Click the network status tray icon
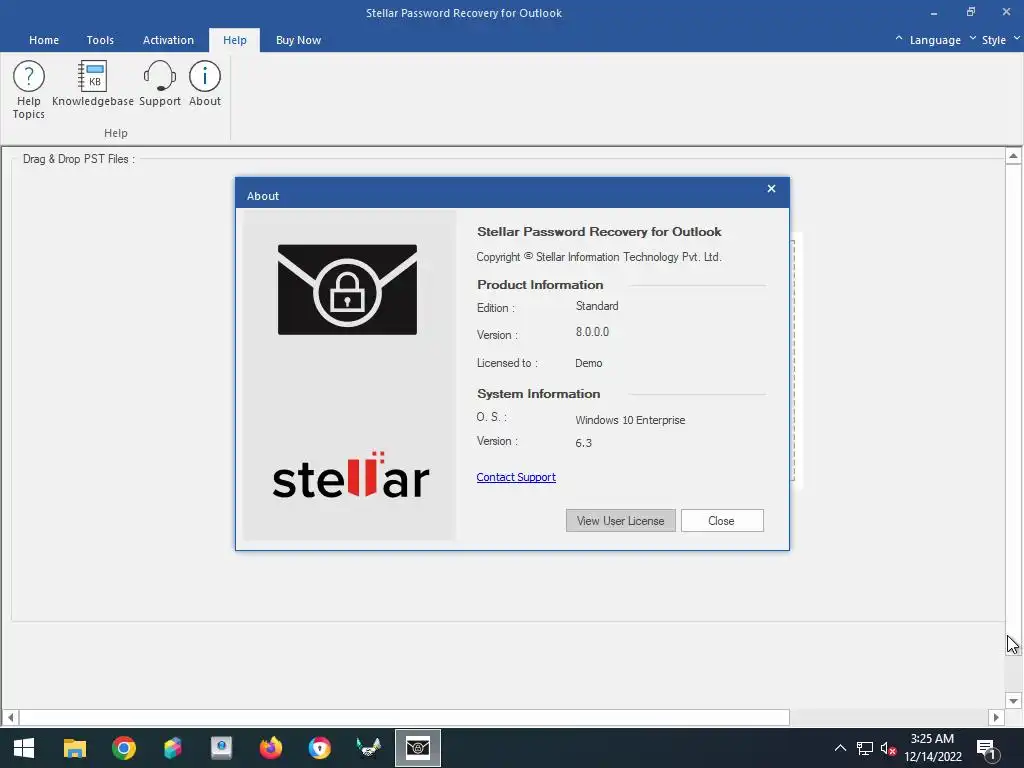The width and height of the screenshot is (1024, 768). click(865, 748)
